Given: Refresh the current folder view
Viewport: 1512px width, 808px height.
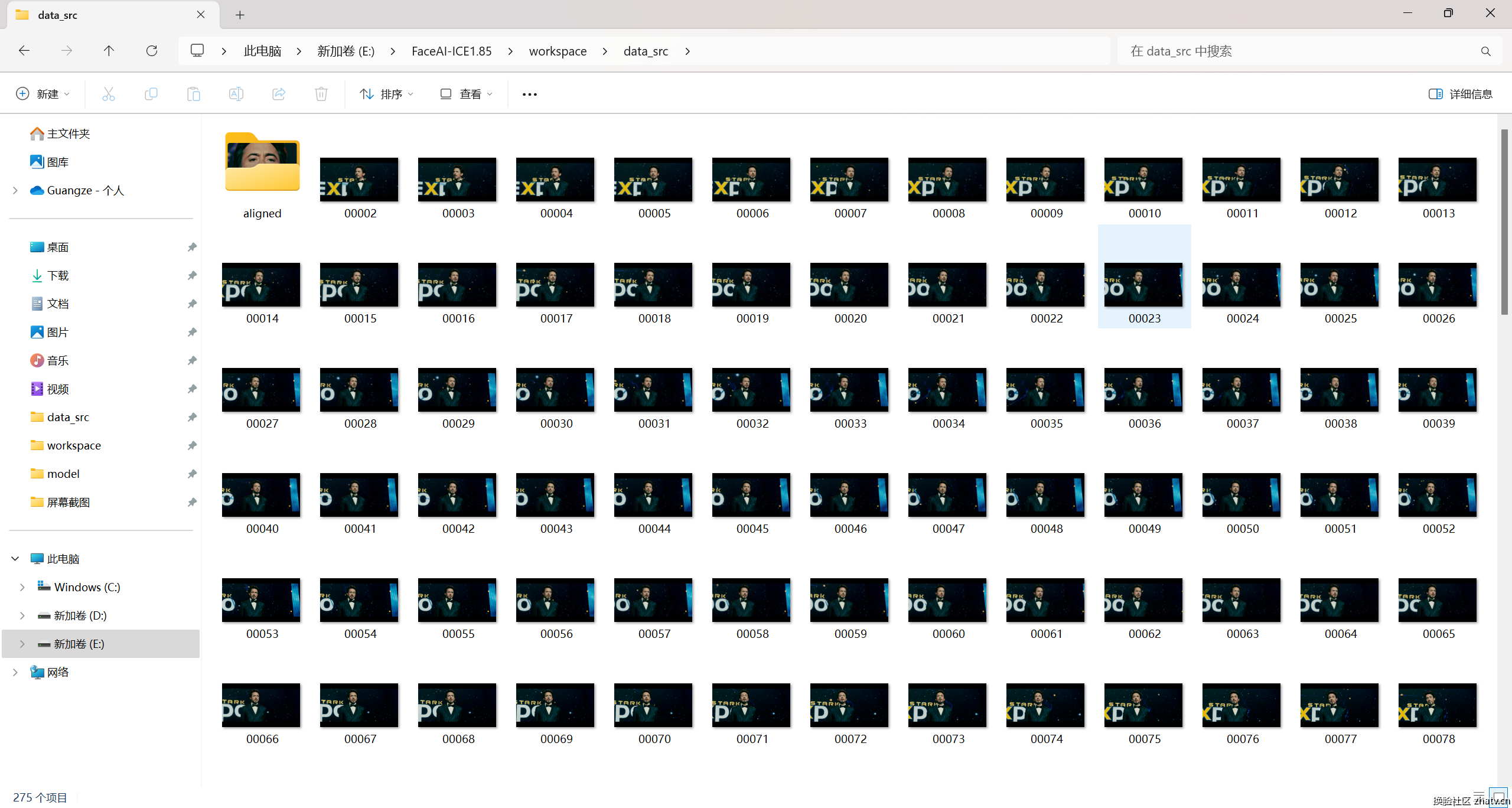Looking at the screenshot, I should pos(152,51).
